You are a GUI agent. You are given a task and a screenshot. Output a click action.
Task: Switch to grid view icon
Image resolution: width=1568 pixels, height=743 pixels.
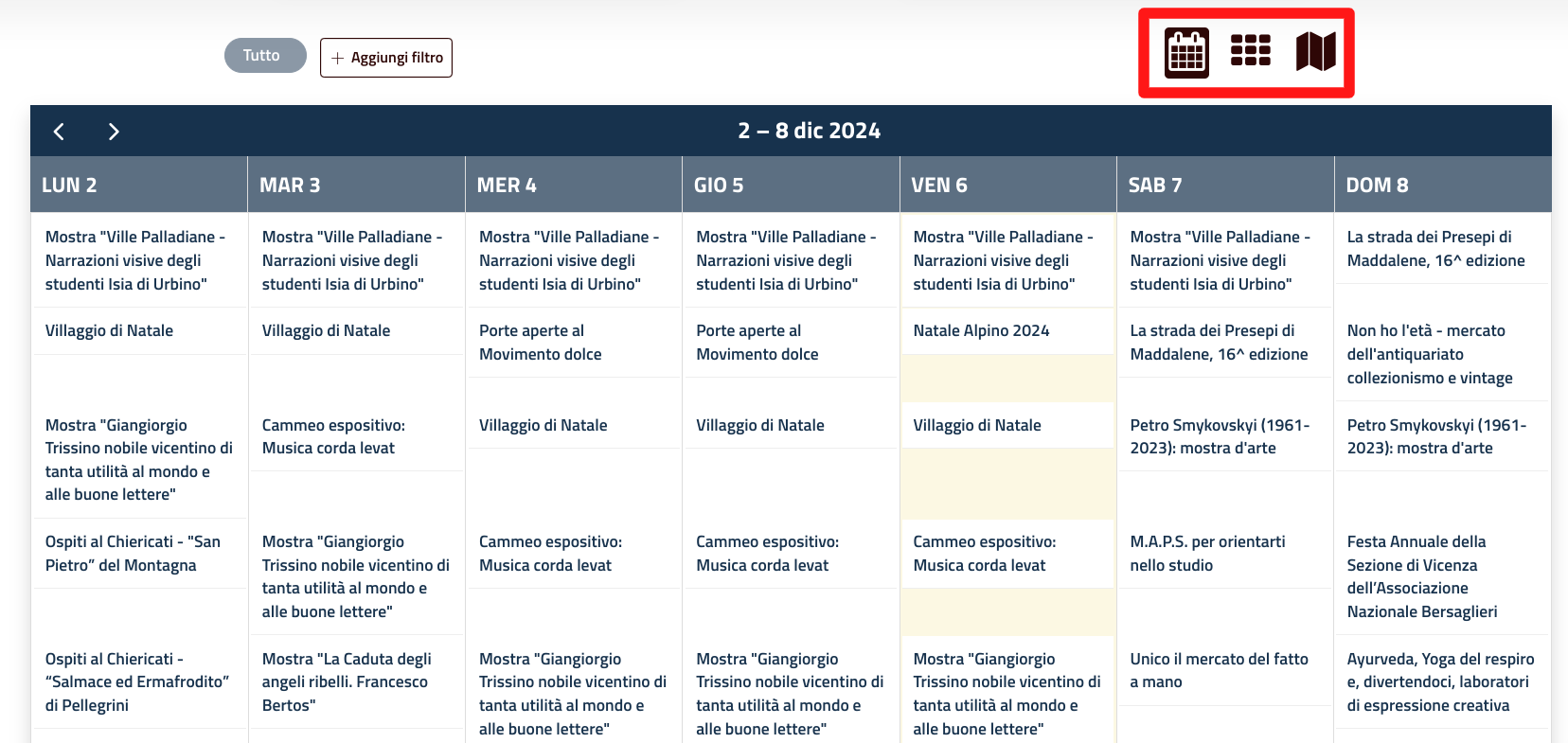(1251, 50)
